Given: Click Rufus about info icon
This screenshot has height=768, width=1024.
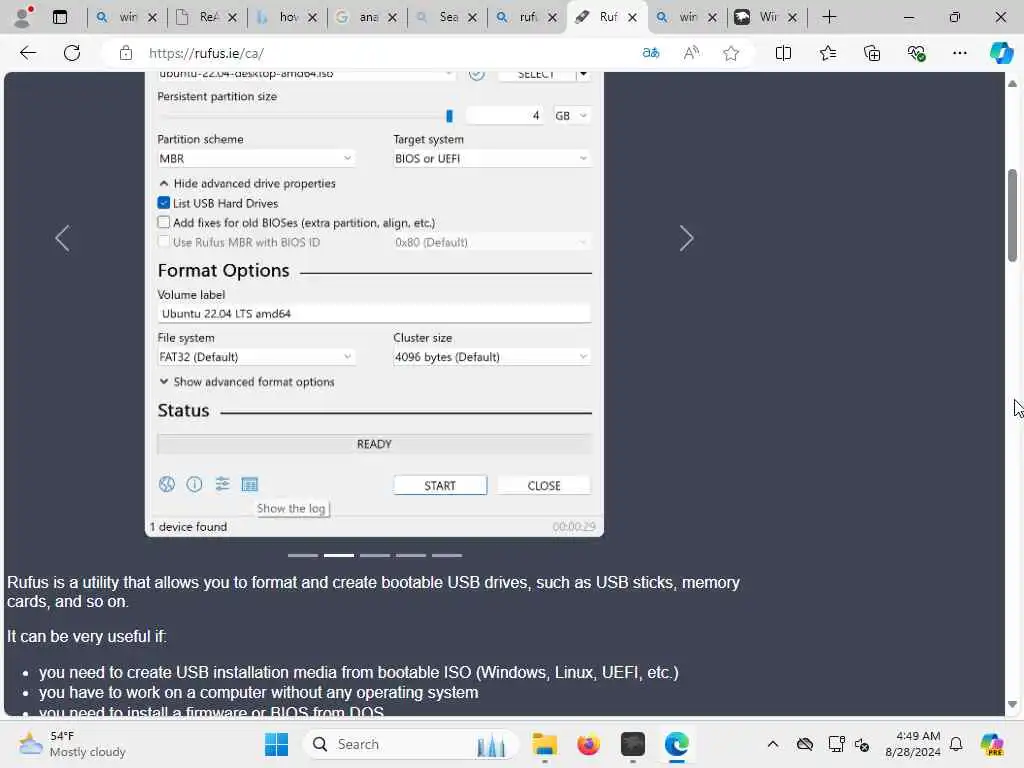Looking at the screenshot, I should [194, 484].
